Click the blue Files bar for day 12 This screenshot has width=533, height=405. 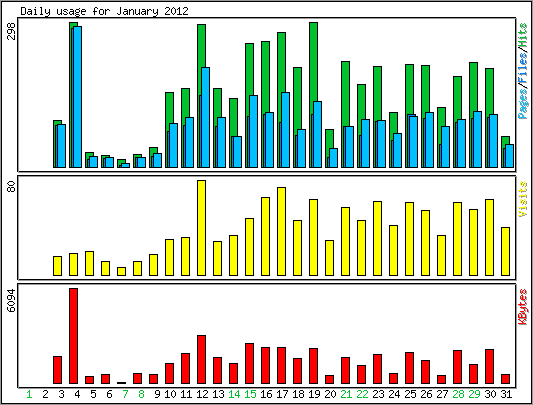click(205, 117)
